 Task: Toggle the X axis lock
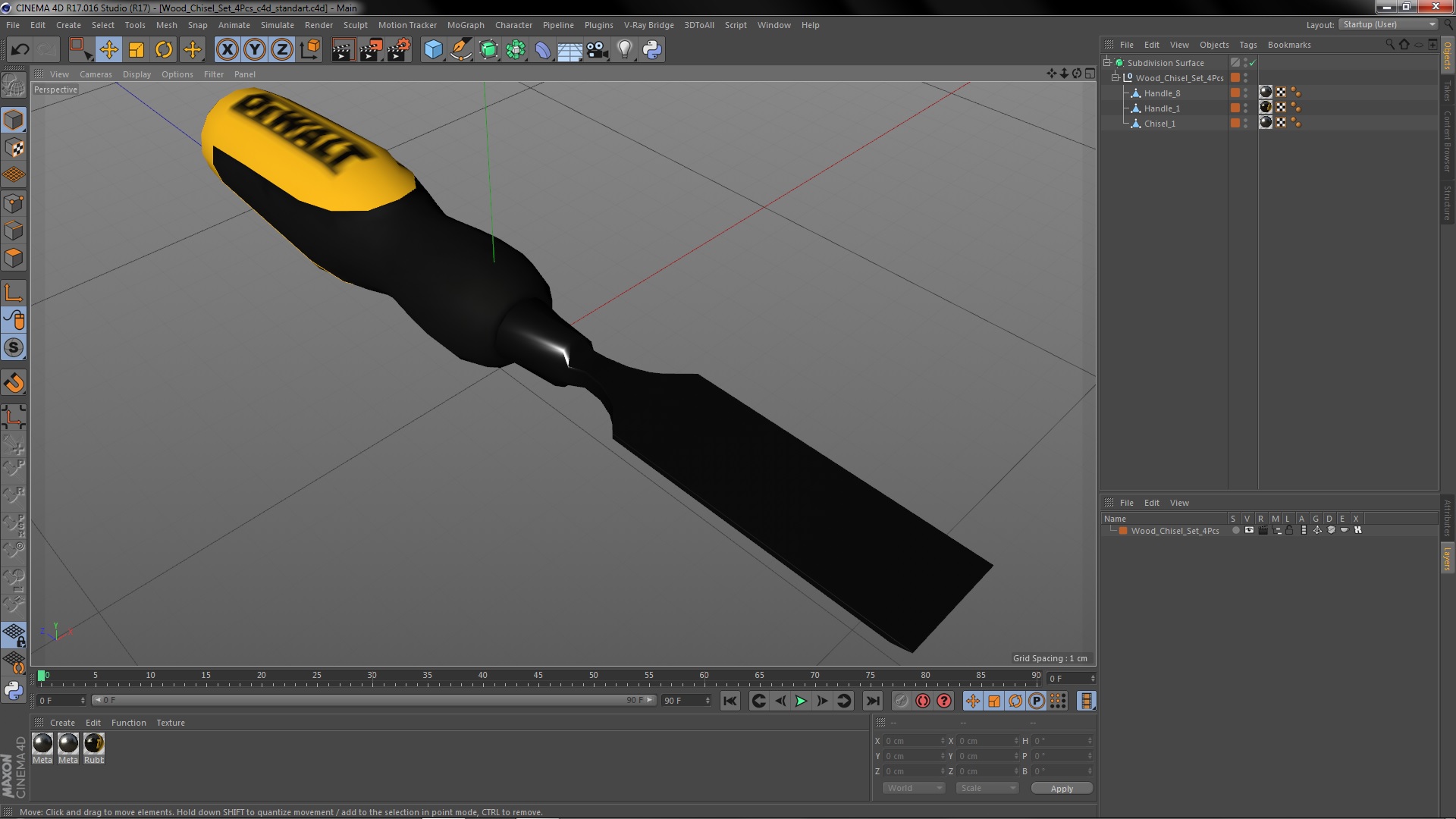(x=227, y=50)
